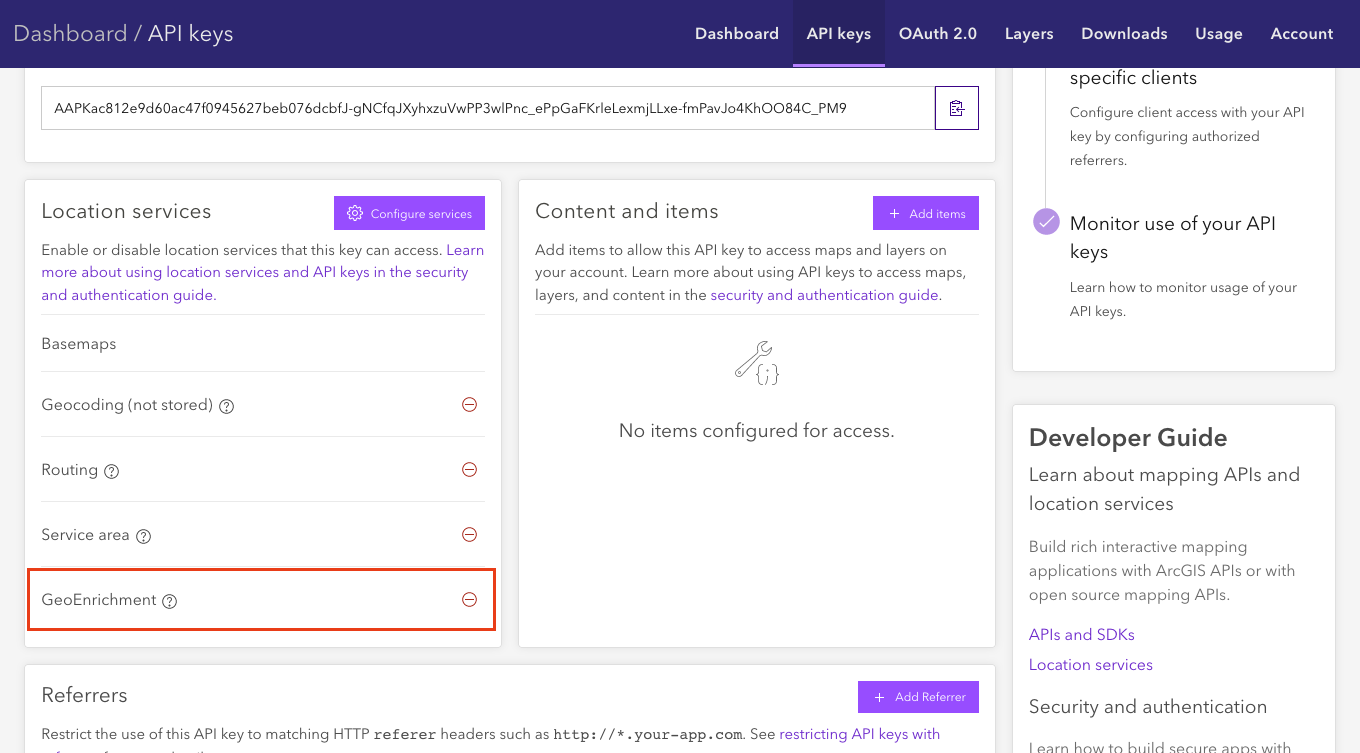1360x753 pixels.
Task: Remove Routing service with minus icon
Action: click(x=469, y=470)
